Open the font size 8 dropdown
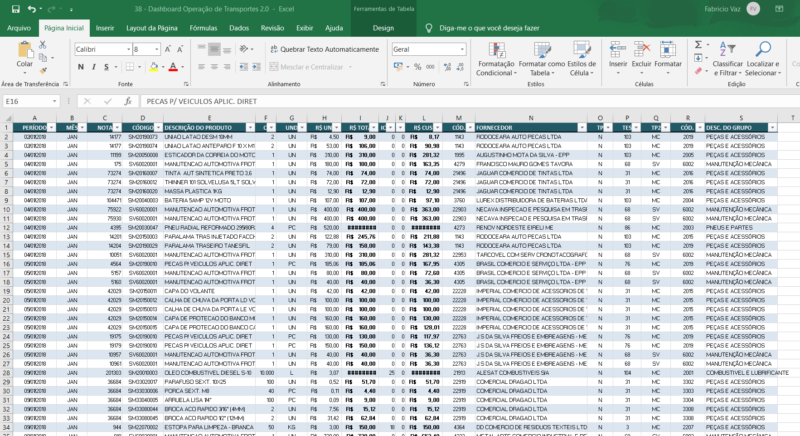800x436 pixels. pyautogui.click(x=157, y=49)
